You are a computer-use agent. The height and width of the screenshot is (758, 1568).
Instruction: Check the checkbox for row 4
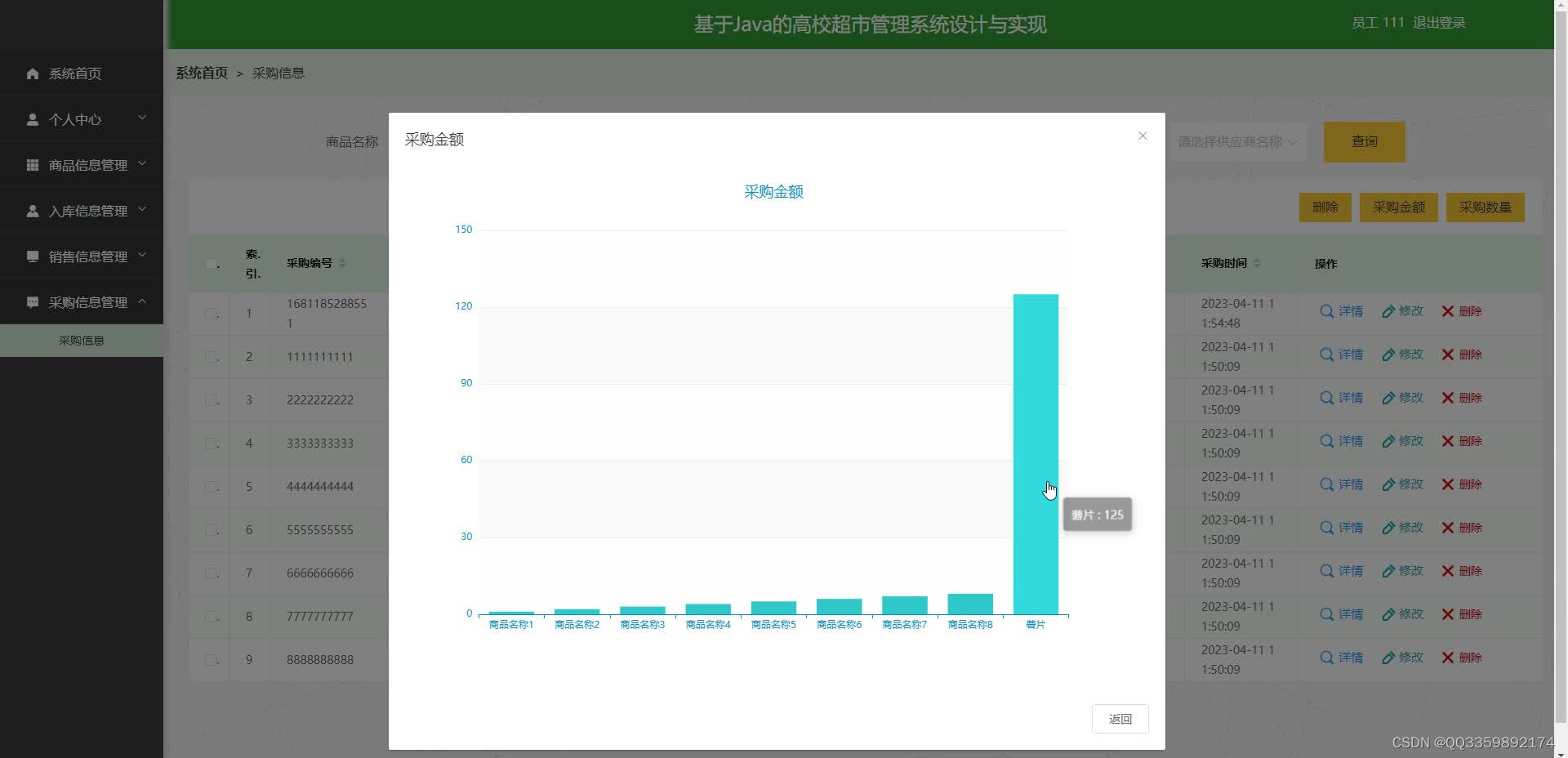[211, 444]
